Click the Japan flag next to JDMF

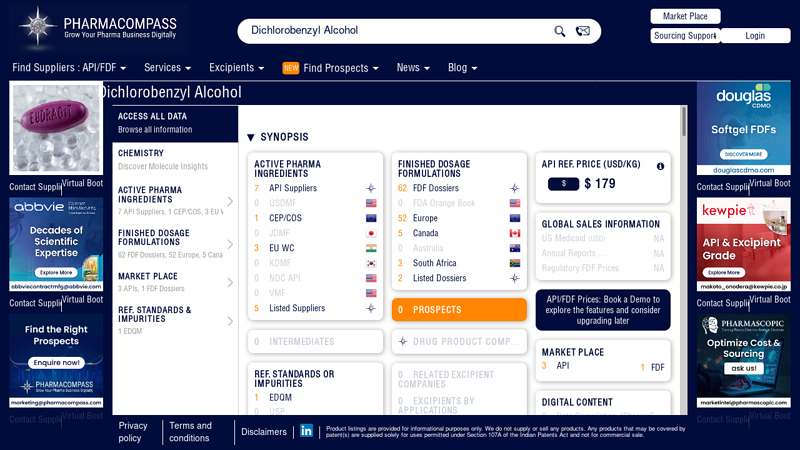(371, 233)
